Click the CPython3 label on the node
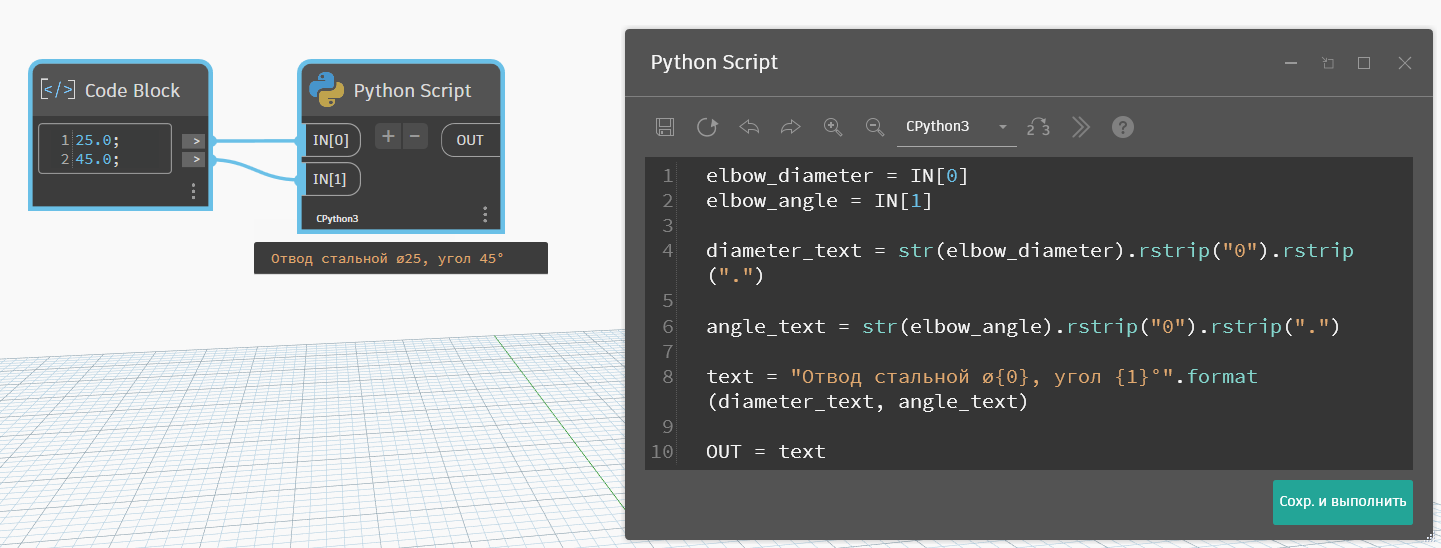The width and height of the screenshot is (1441, 548). (337, 218)
